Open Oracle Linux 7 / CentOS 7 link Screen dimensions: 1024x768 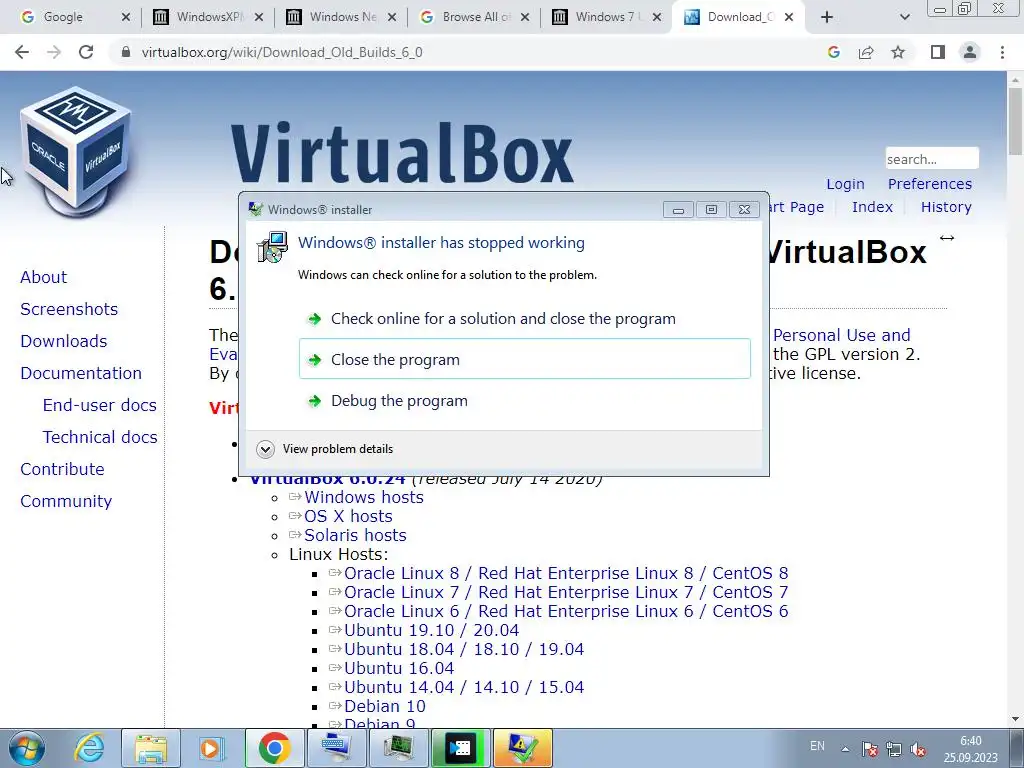click(x=566, y=592)
